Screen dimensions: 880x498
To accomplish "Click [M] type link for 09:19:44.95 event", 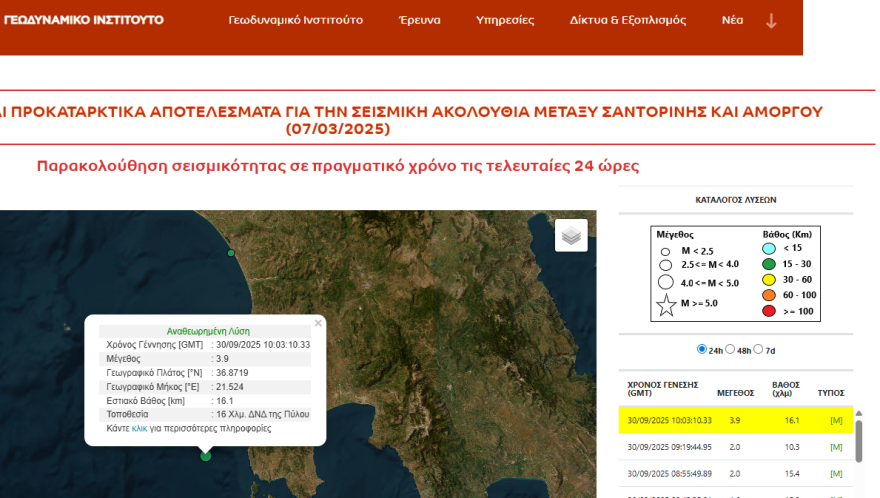I will point(836,447).
